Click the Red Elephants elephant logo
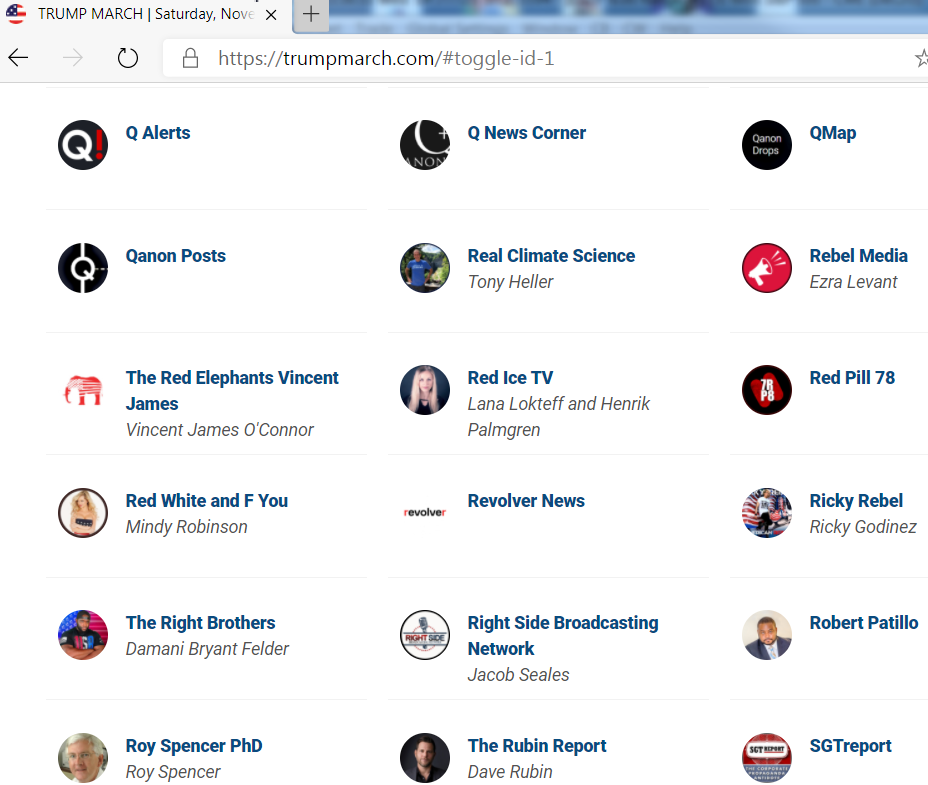The width and height of the screenshot is (928, 785). 83,390
